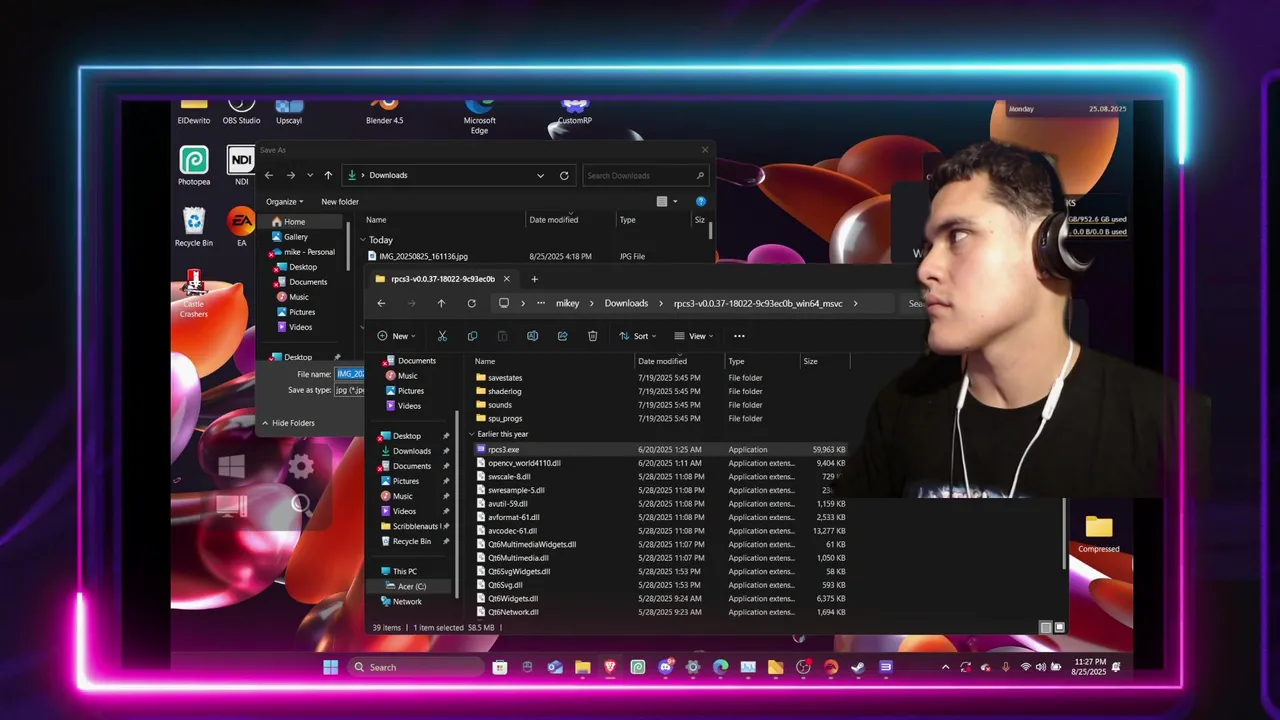
Task: Collapse the Earlier this year group
Action: coord(472,434)
